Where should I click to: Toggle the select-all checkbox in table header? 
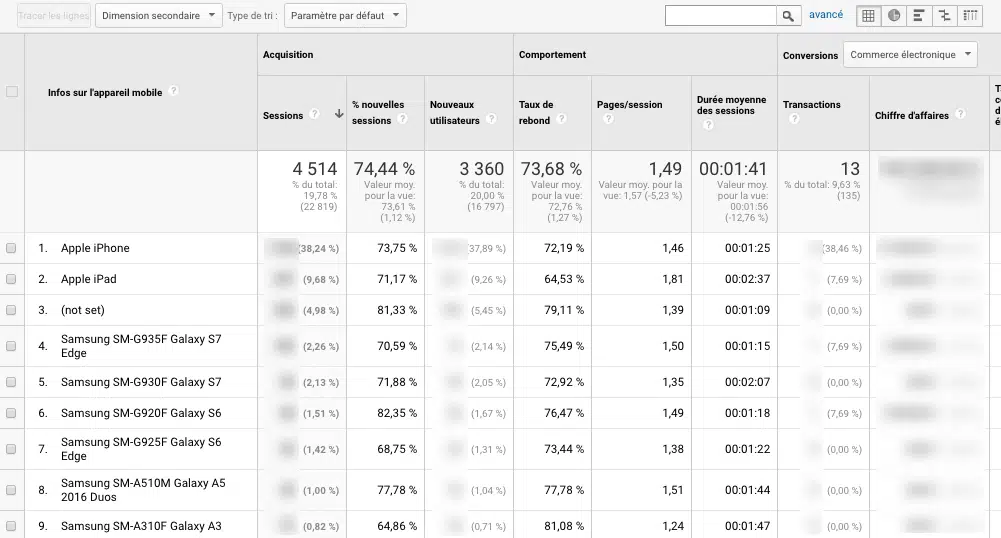pyautogui.click(x=12, y=92)
